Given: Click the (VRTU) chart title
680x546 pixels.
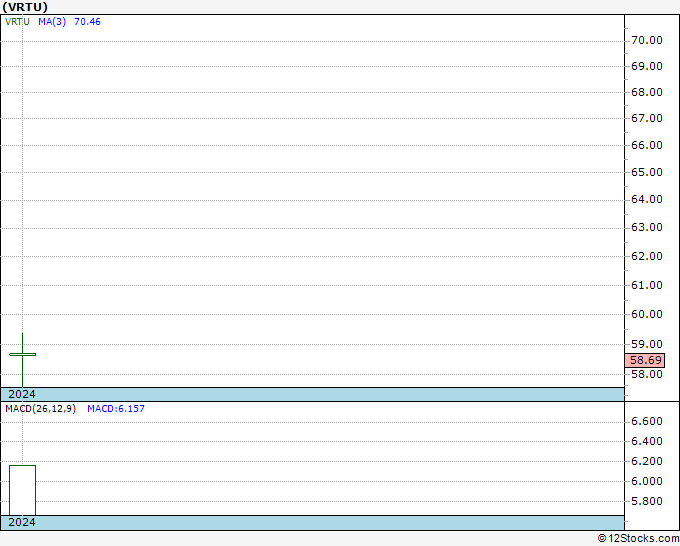Looking at the screenshot, I should coord(25,7).
